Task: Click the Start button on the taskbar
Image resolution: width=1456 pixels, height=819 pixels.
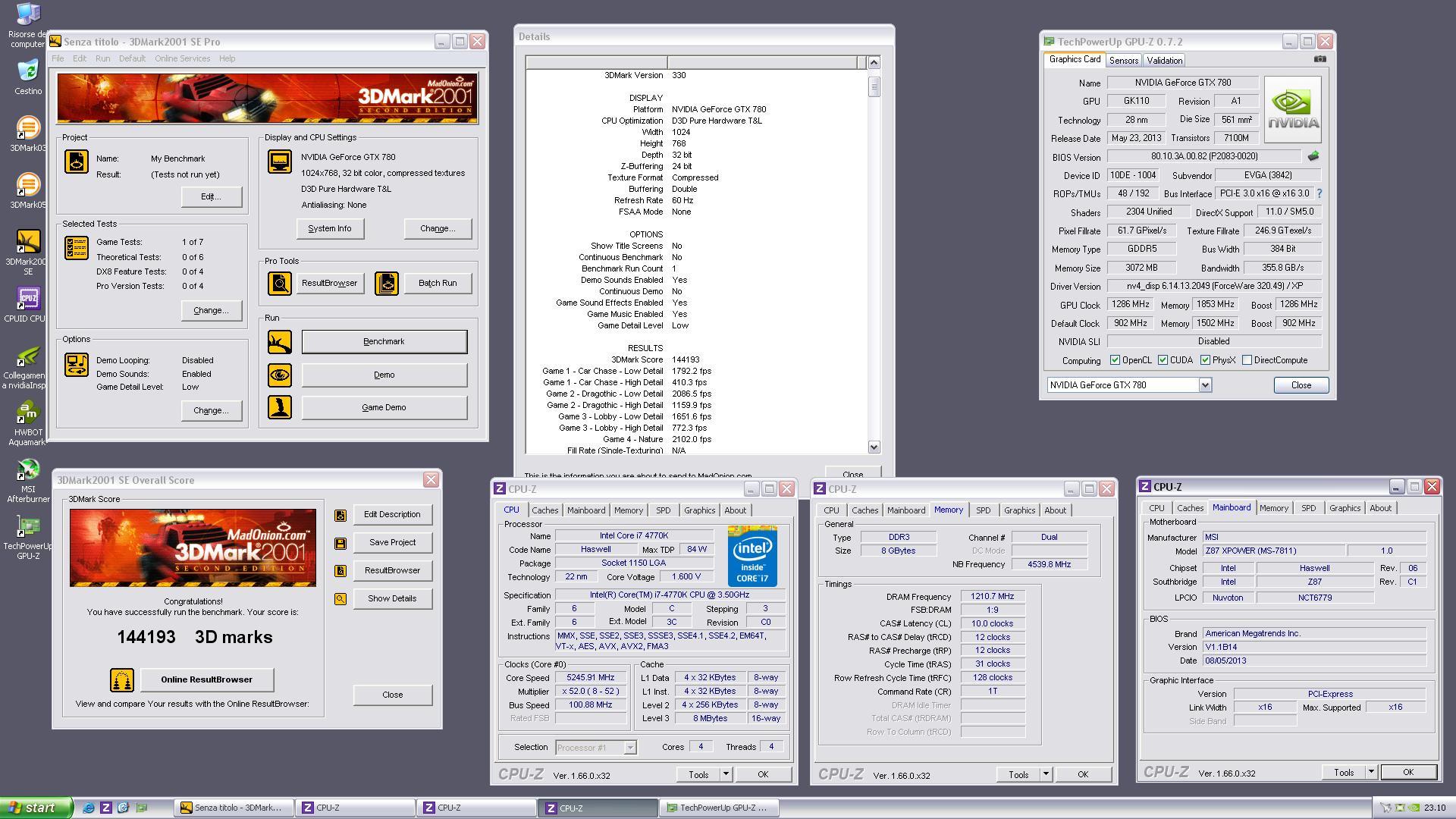Action: [x=36, y=808]
